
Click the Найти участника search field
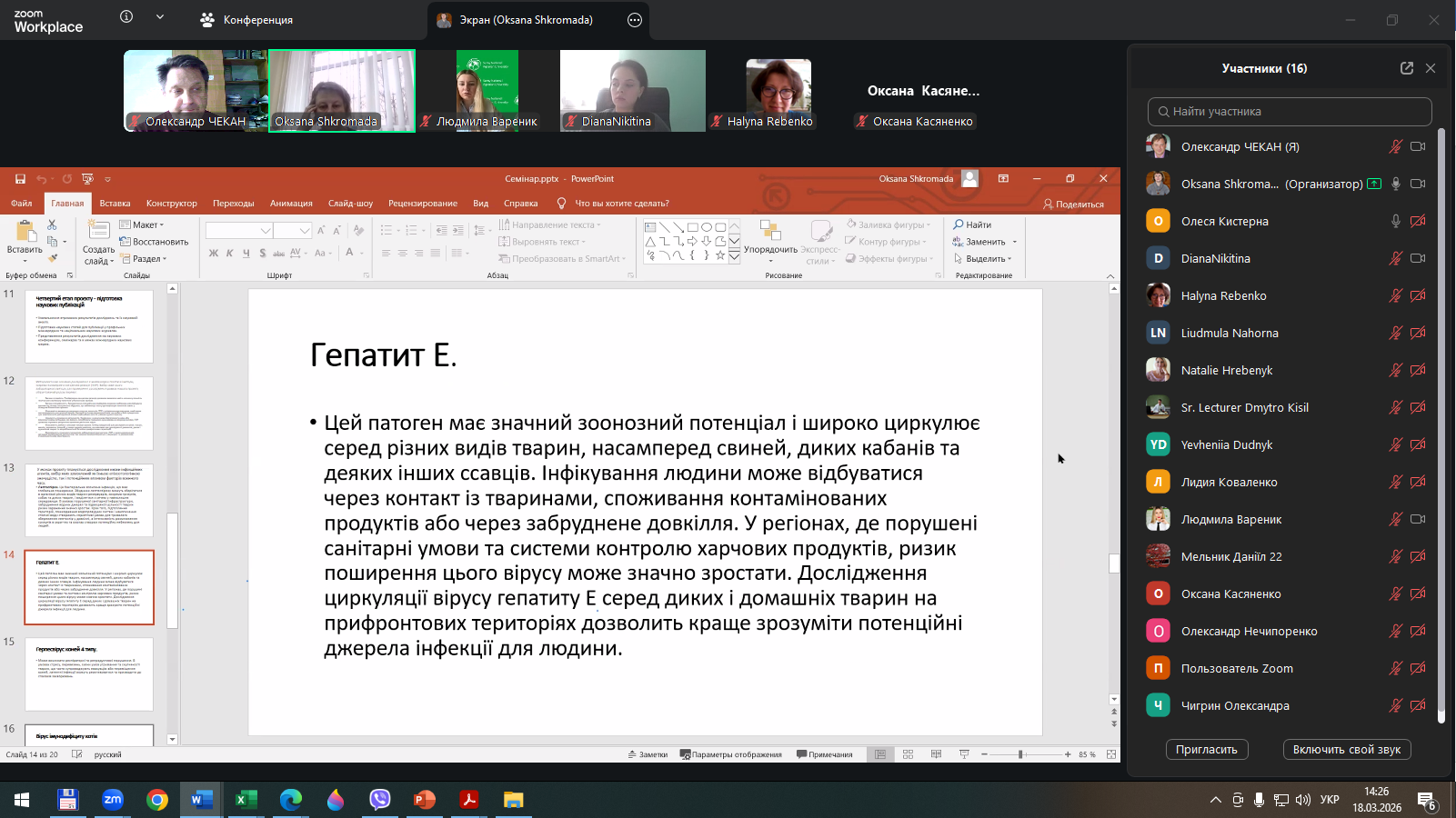(1290, 112)
